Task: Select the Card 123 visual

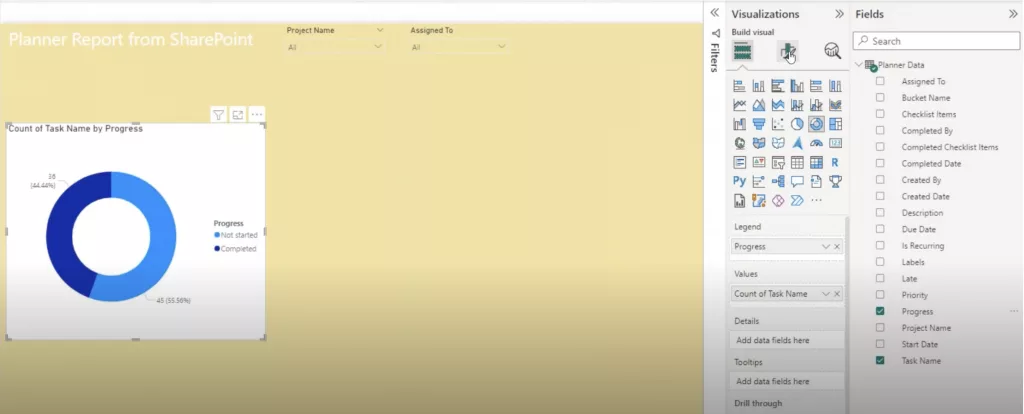Action: click(x=835, y=143)
